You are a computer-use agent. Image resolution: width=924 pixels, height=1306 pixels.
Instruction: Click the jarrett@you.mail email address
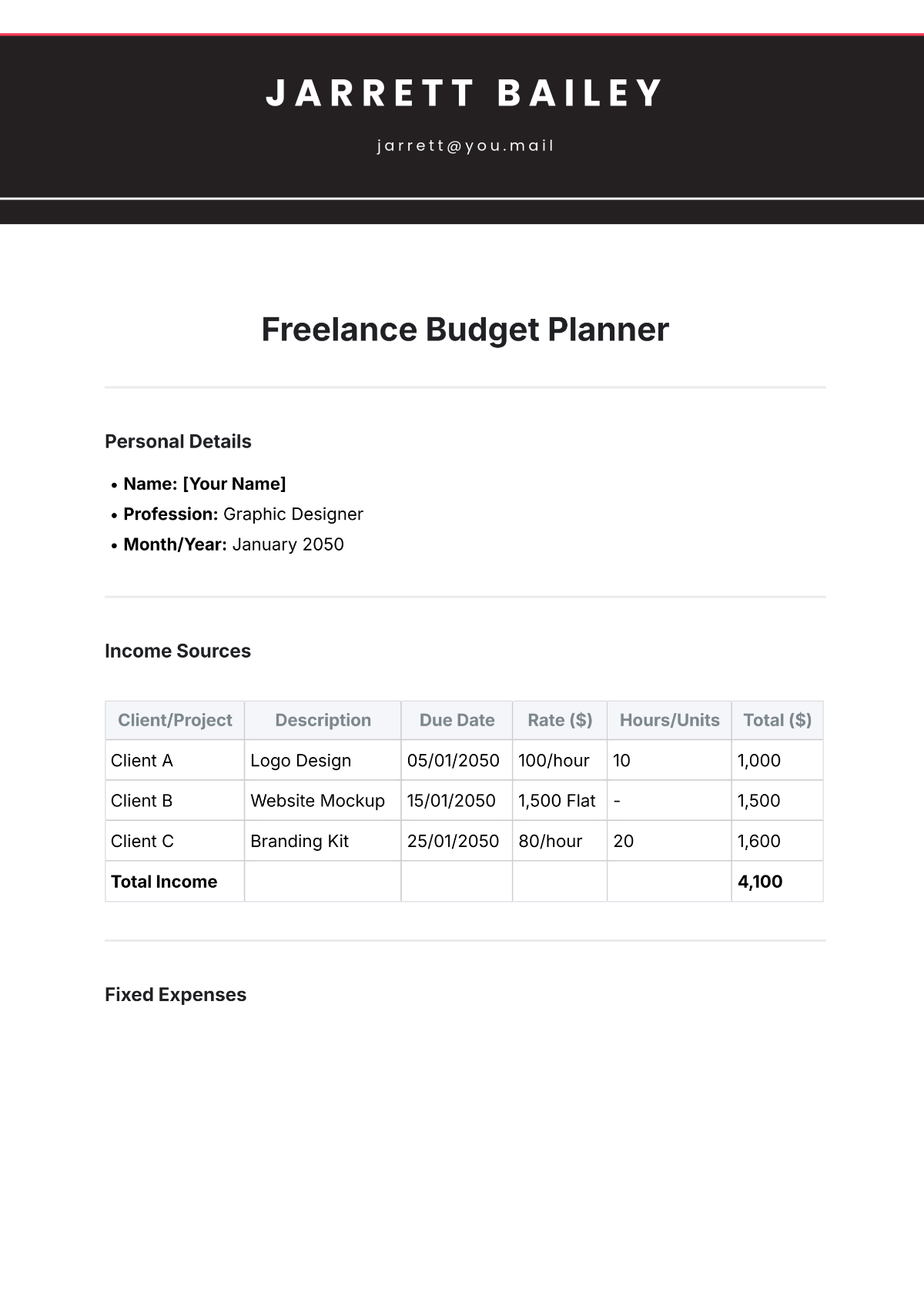point(465,146)
